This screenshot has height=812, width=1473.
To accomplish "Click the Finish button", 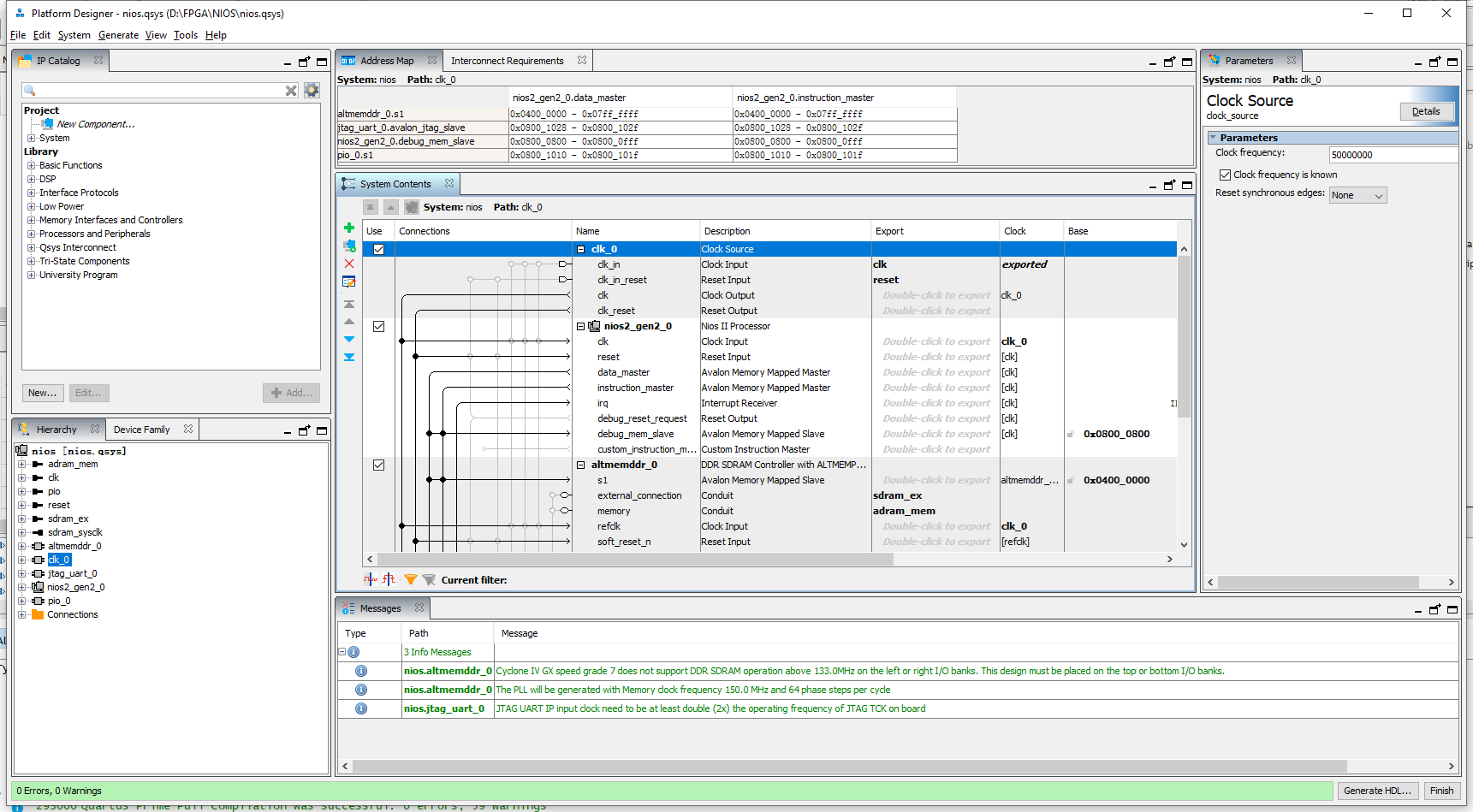I will [x=1441, y=791].
